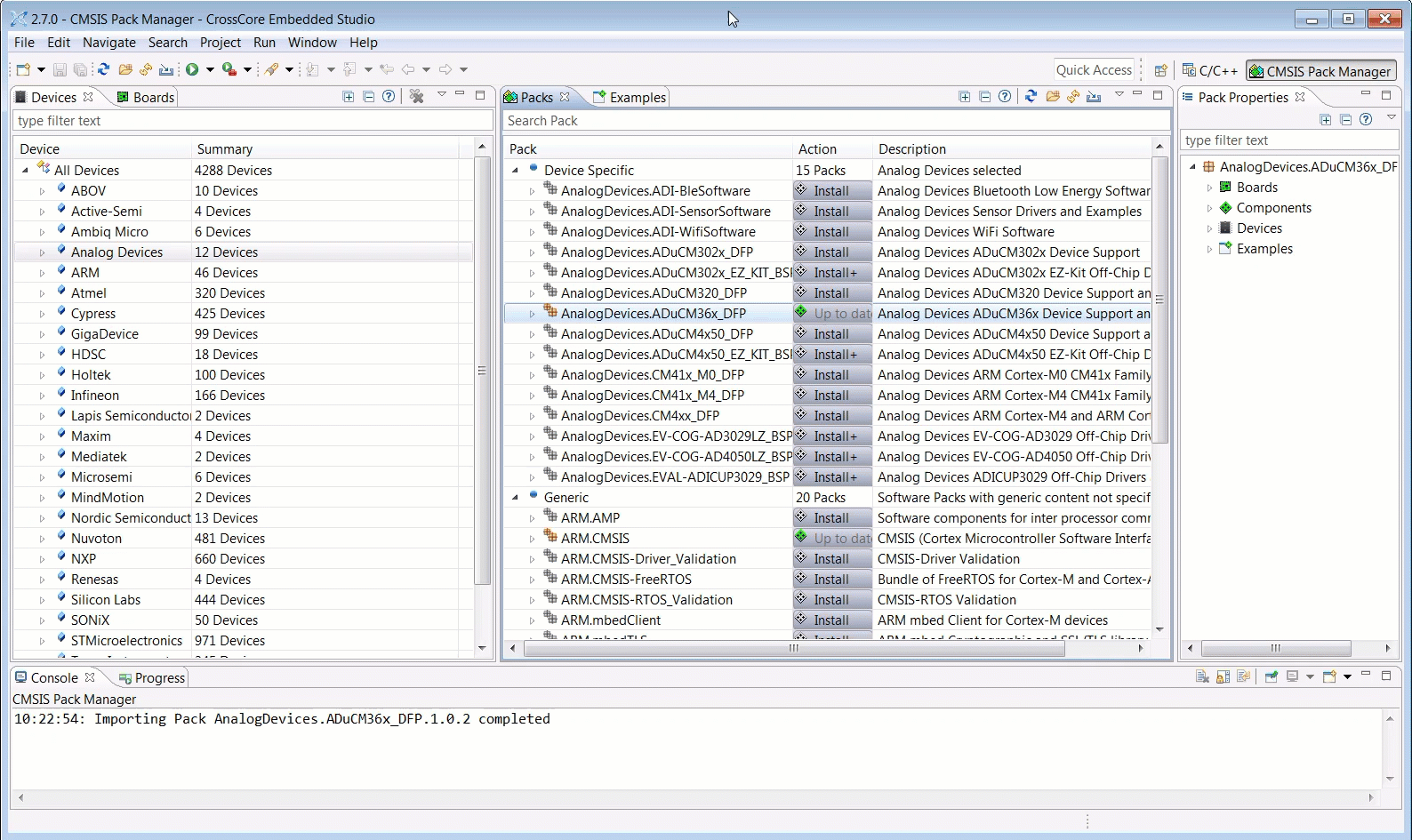The height and width of the screenshot is (840, 1412).
Task: Click the Devices view vertical scrollbar
Action: click(482, 371)
